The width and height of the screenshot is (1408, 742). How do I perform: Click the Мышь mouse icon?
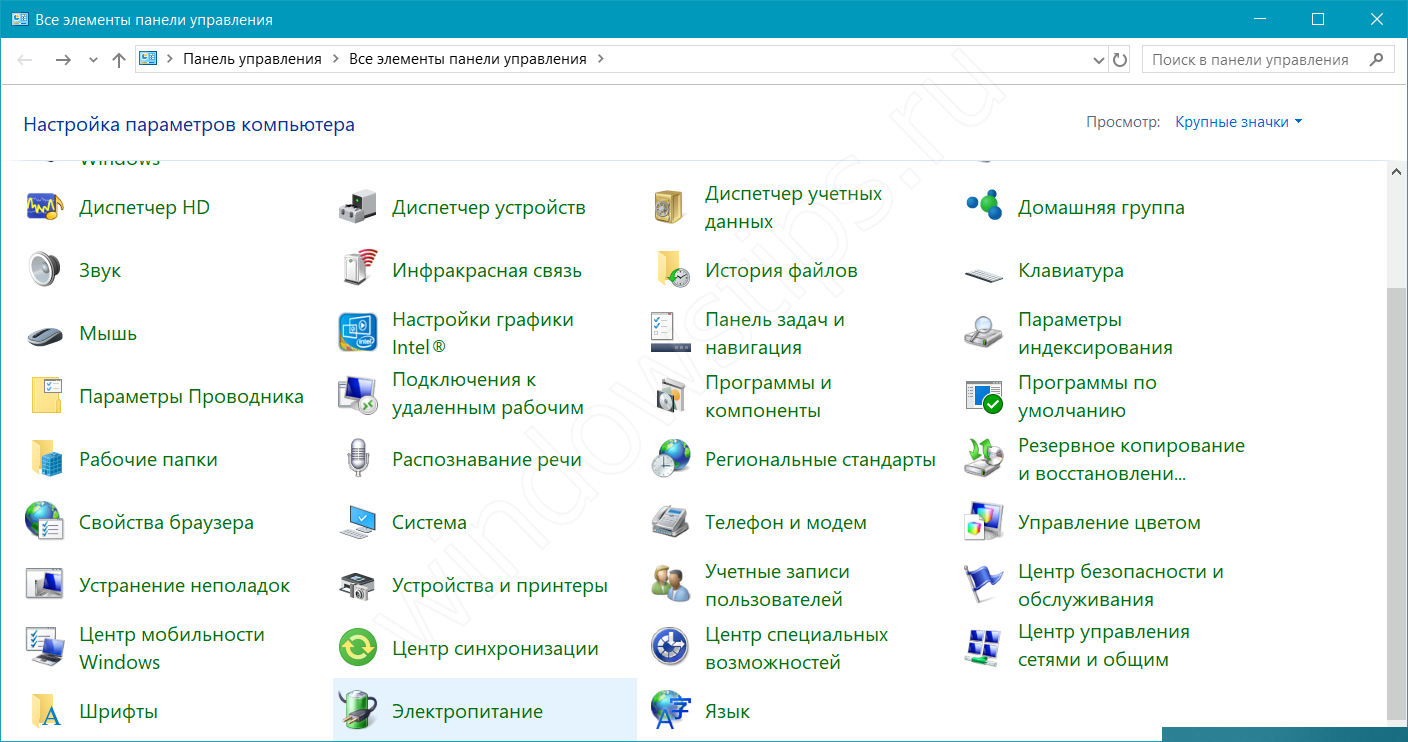45,334
